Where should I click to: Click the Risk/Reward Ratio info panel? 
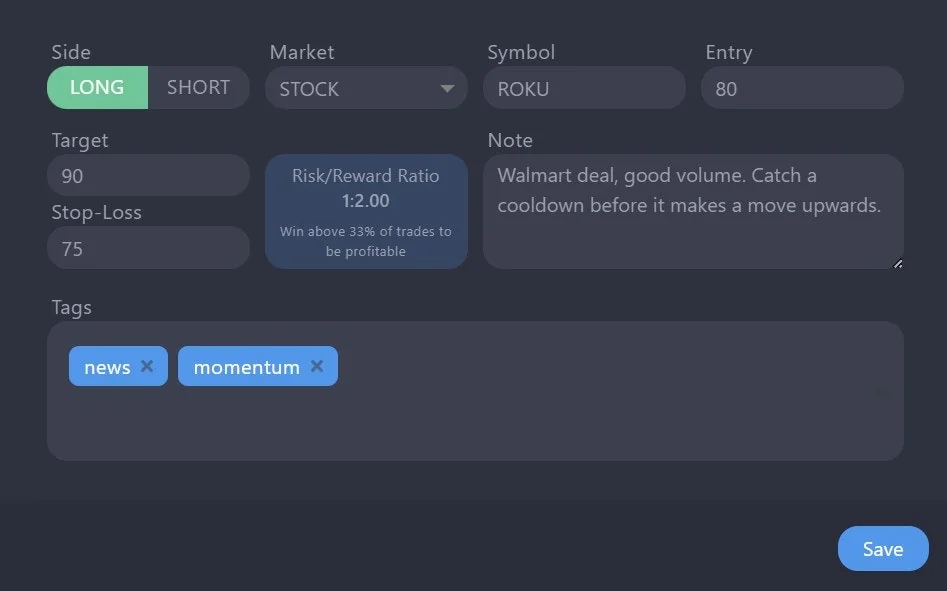pos(366,211)
